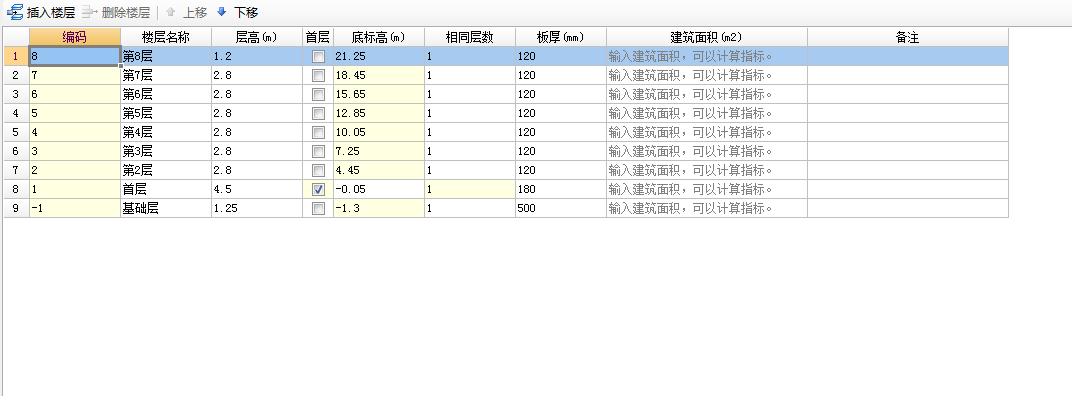This screenshot has width=1072, height=396.
Task: Click the 建筑面积(m2) column header
Action: point(706,38)
